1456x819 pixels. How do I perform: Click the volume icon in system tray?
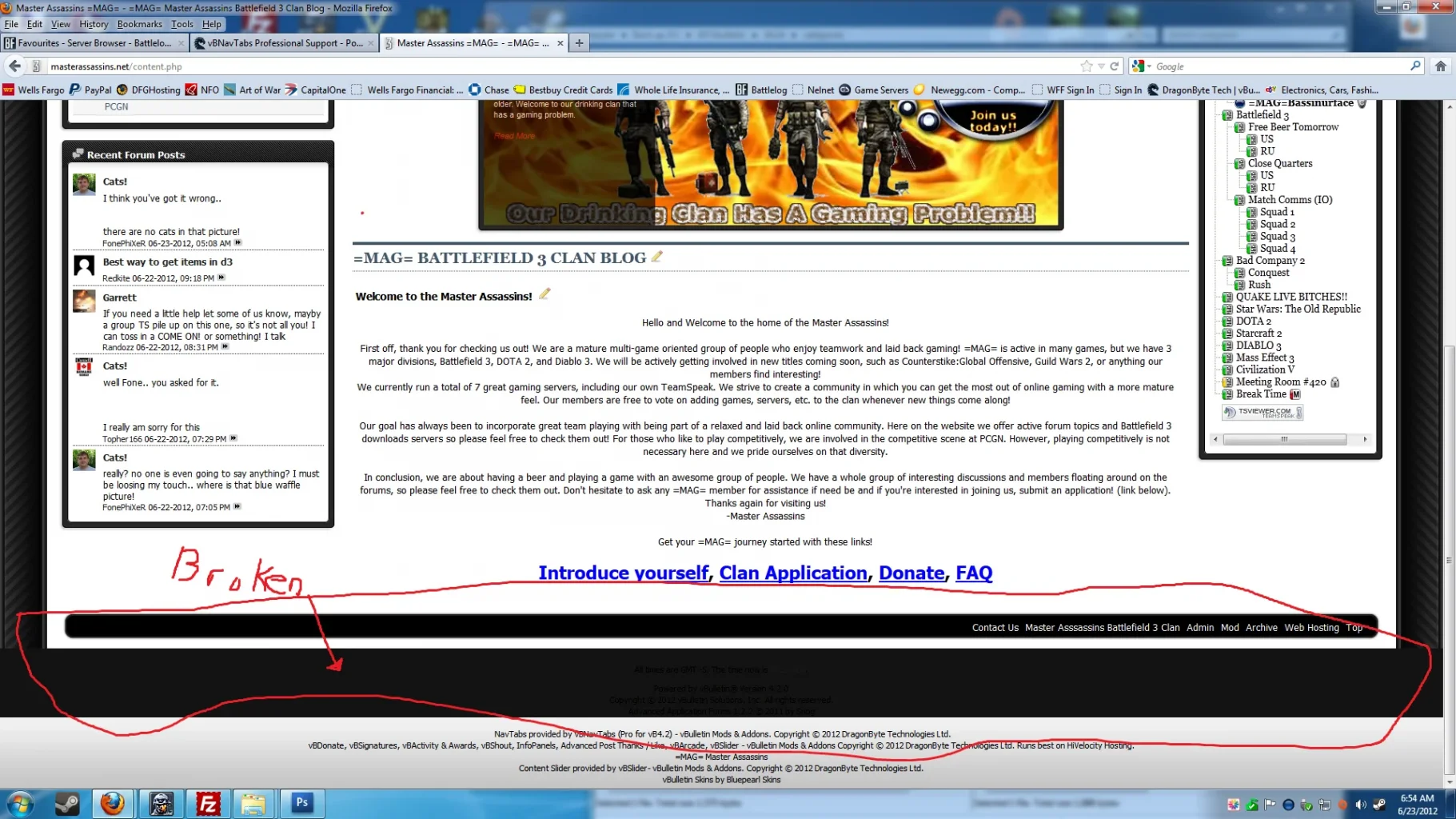click(x=1361, y=805)
